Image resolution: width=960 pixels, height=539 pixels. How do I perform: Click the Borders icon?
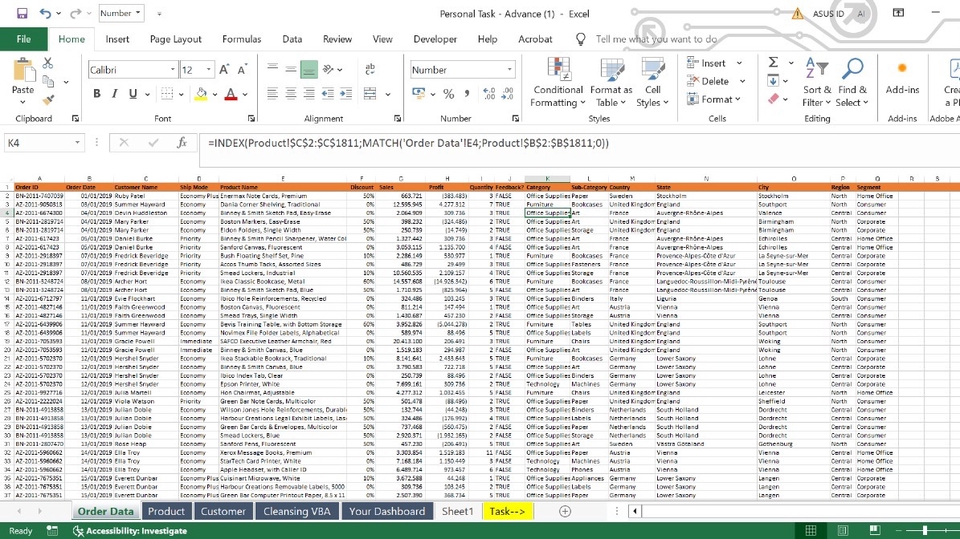point(167,94)
